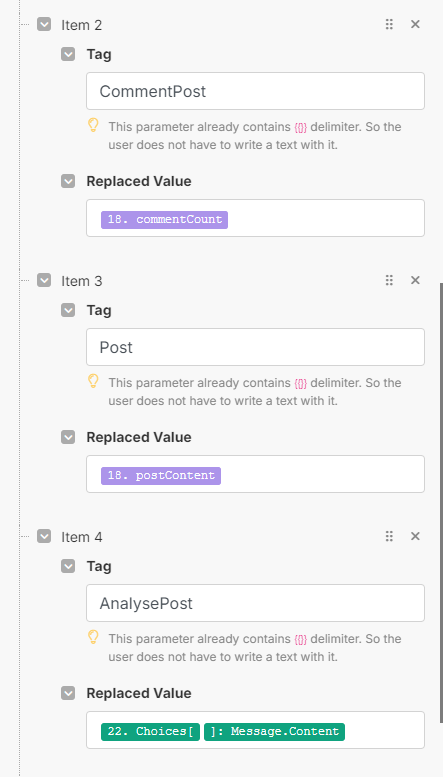This screenshot has width=443, height=777.
Task: Collapse Item 3 using its chevron
Action: (x=44, y=280)
